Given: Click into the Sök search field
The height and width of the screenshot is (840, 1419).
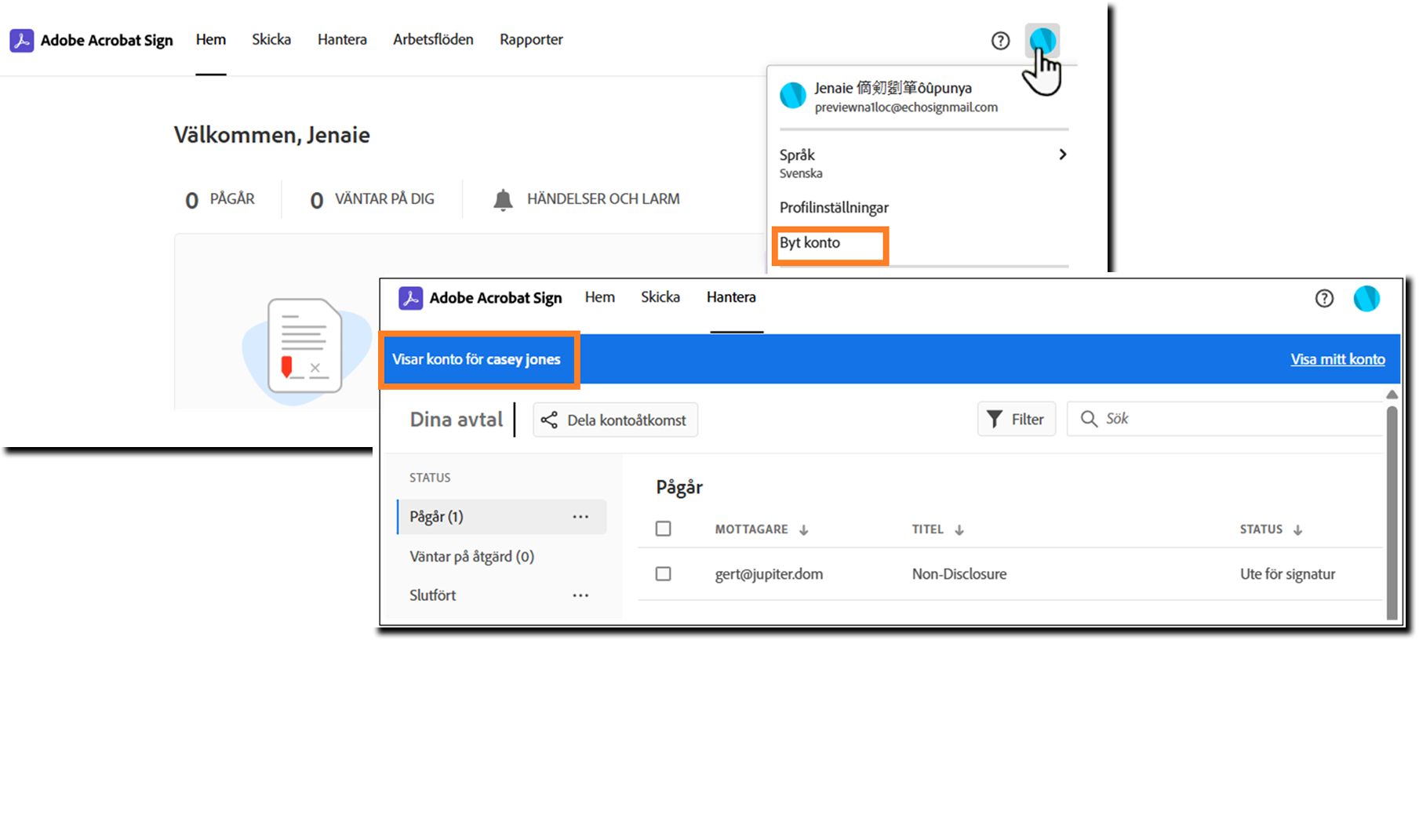Looking at the screenshot, I should tap(1224, 419).
